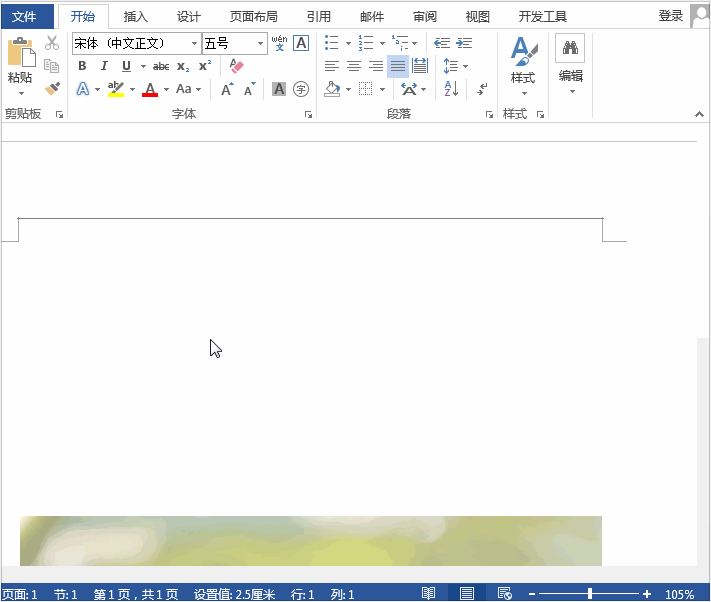The image size is (711, 602).
Task: Open font color dropdown arrow
Action: click(166, 89)
